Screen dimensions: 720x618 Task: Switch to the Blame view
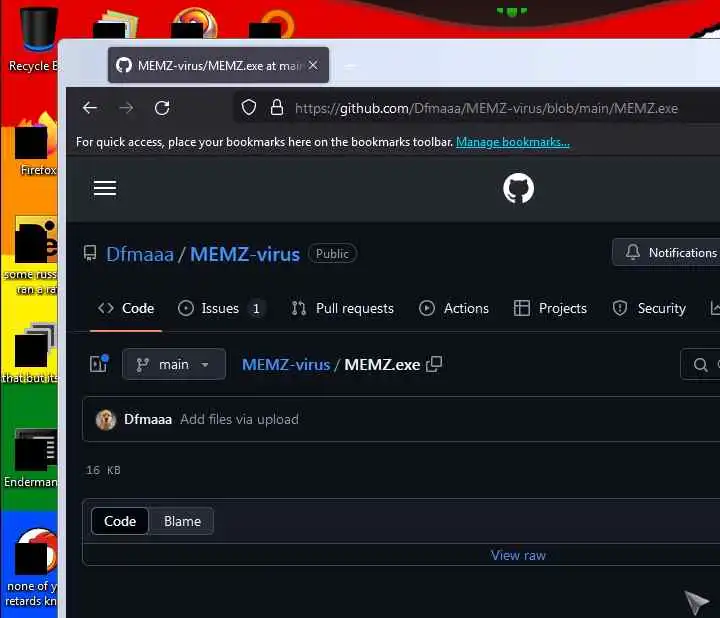tap(182, 521)
